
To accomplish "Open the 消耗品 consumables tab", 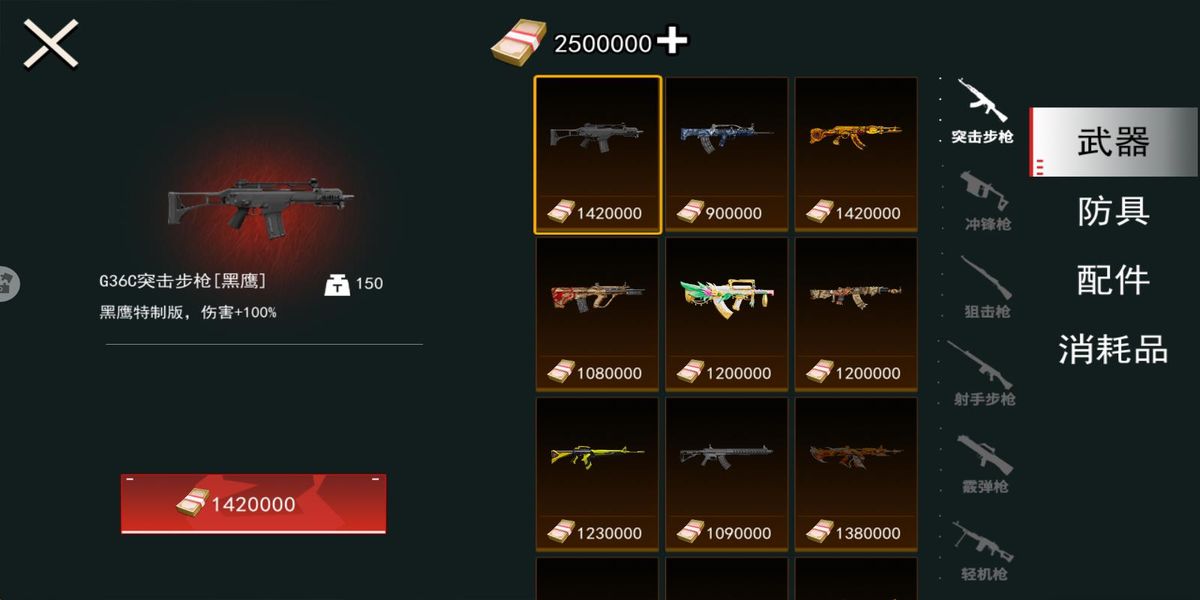I will coord(1113,349).
